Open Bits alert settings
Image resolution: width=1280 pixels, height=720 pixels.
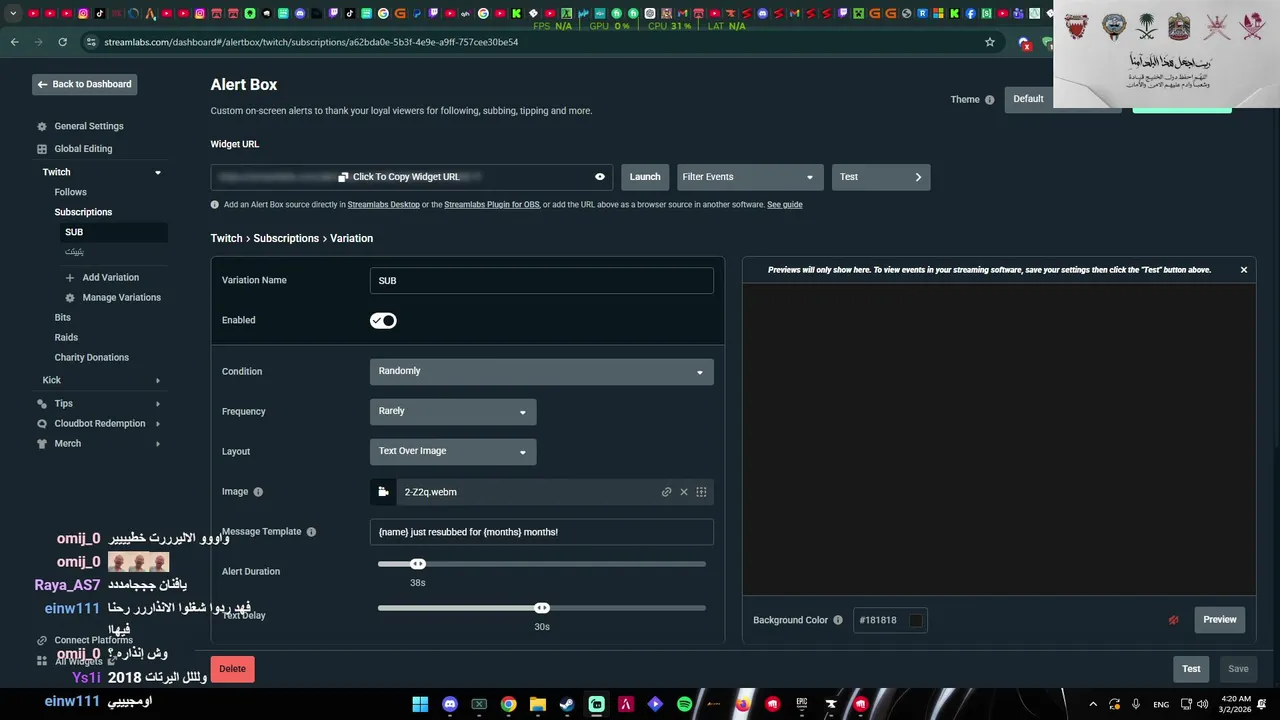coord(62,318)
